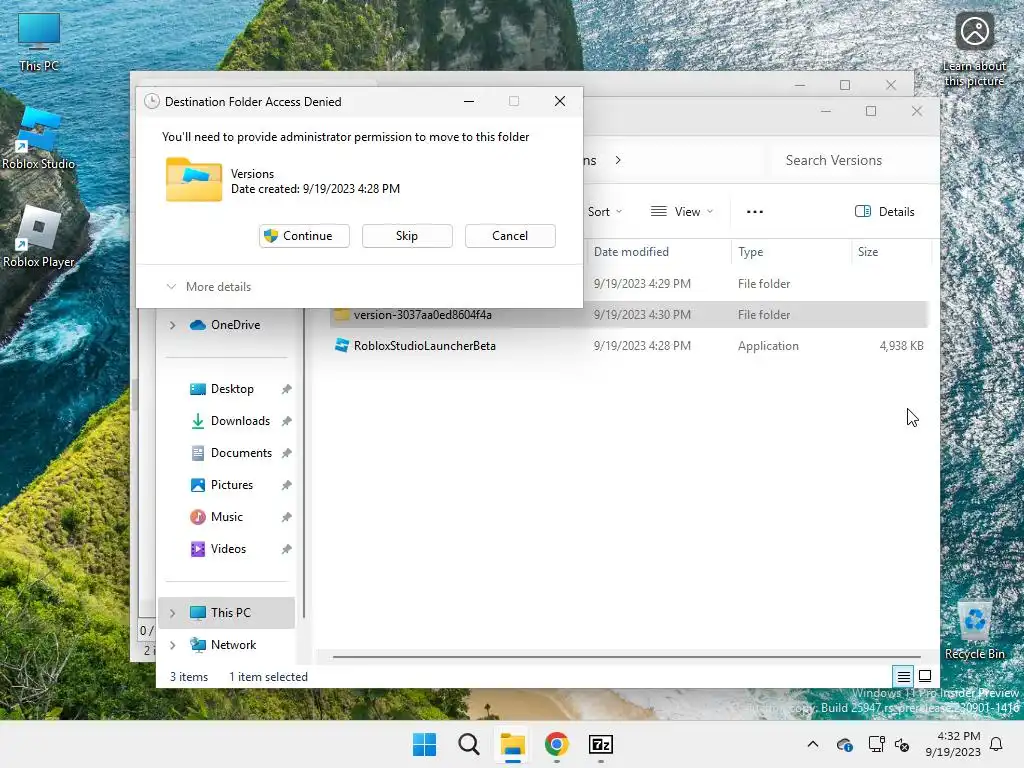Select This PC in navigation pane
Viewport: 1024px width, 768px height.
pyautogui.click(x=226, y=613)
